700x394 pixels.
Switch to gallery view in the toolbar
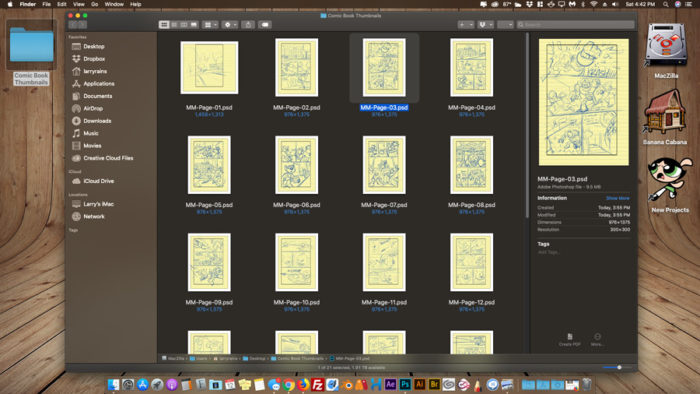click(x=194, y=25)
